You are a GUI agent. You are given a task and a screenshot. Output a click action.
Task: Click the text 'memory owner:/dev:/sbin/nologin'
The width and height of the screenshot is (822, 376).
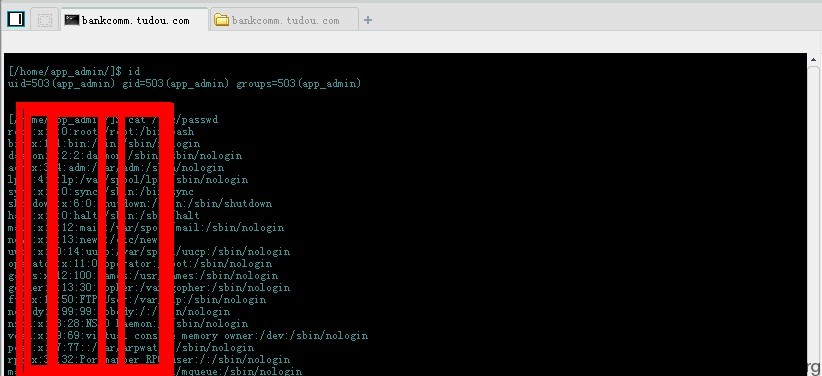pyautogui.click(x=274, y=336)
